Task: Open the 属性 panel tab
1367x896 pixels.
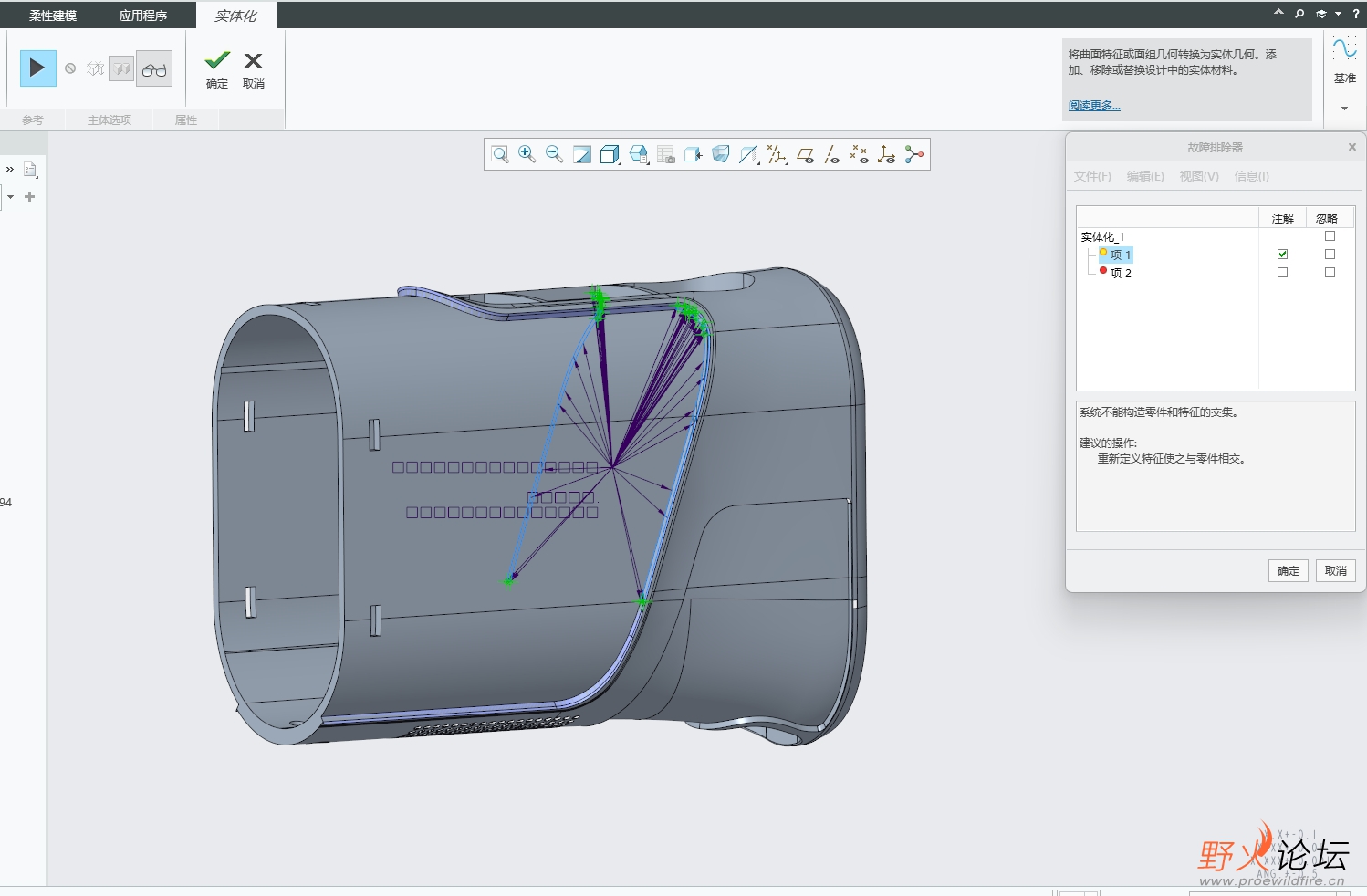Action: point(186,120)
